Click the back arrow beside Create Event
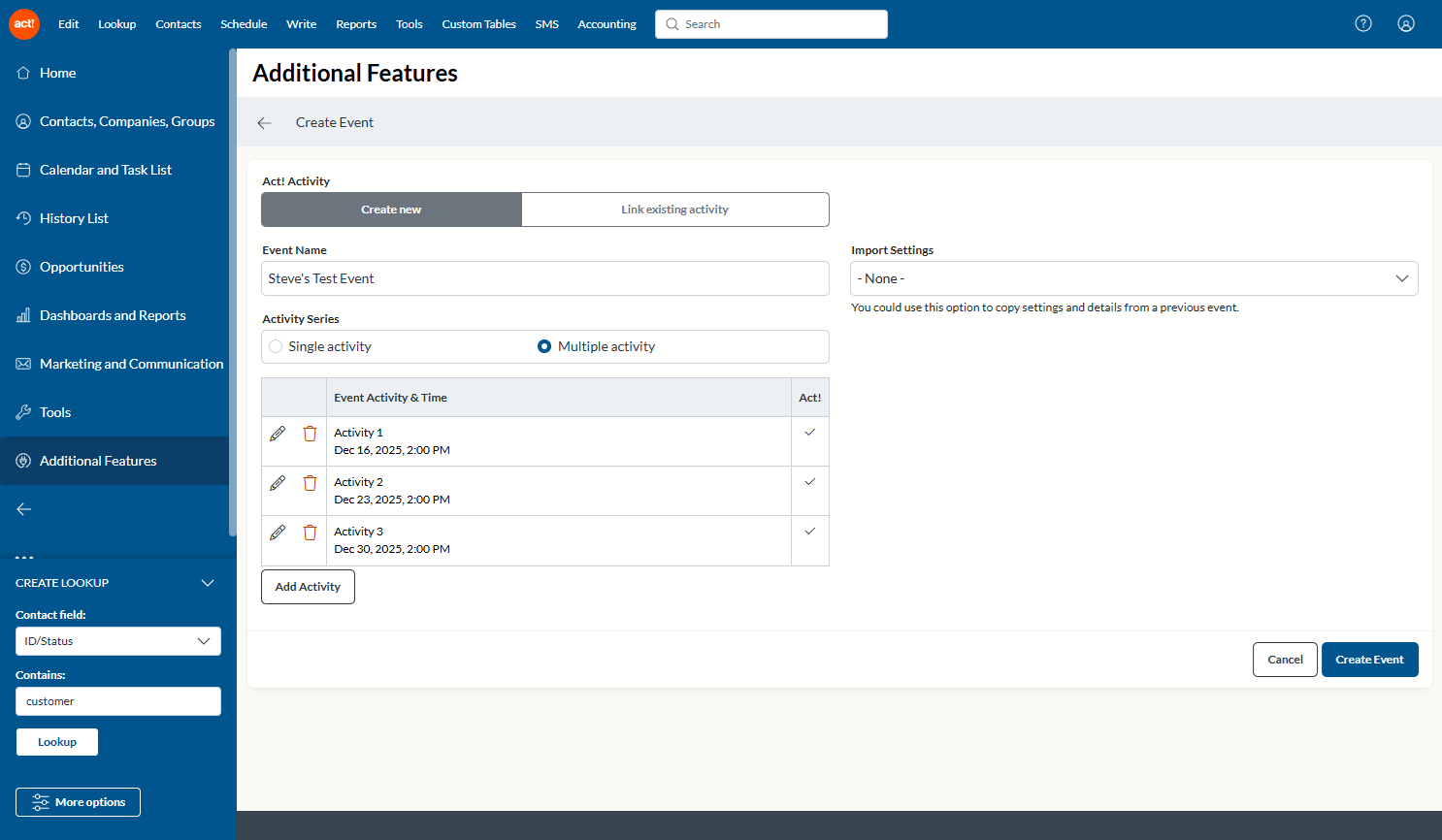Viewport: 1442px width, 840px height. pos(264,123)
